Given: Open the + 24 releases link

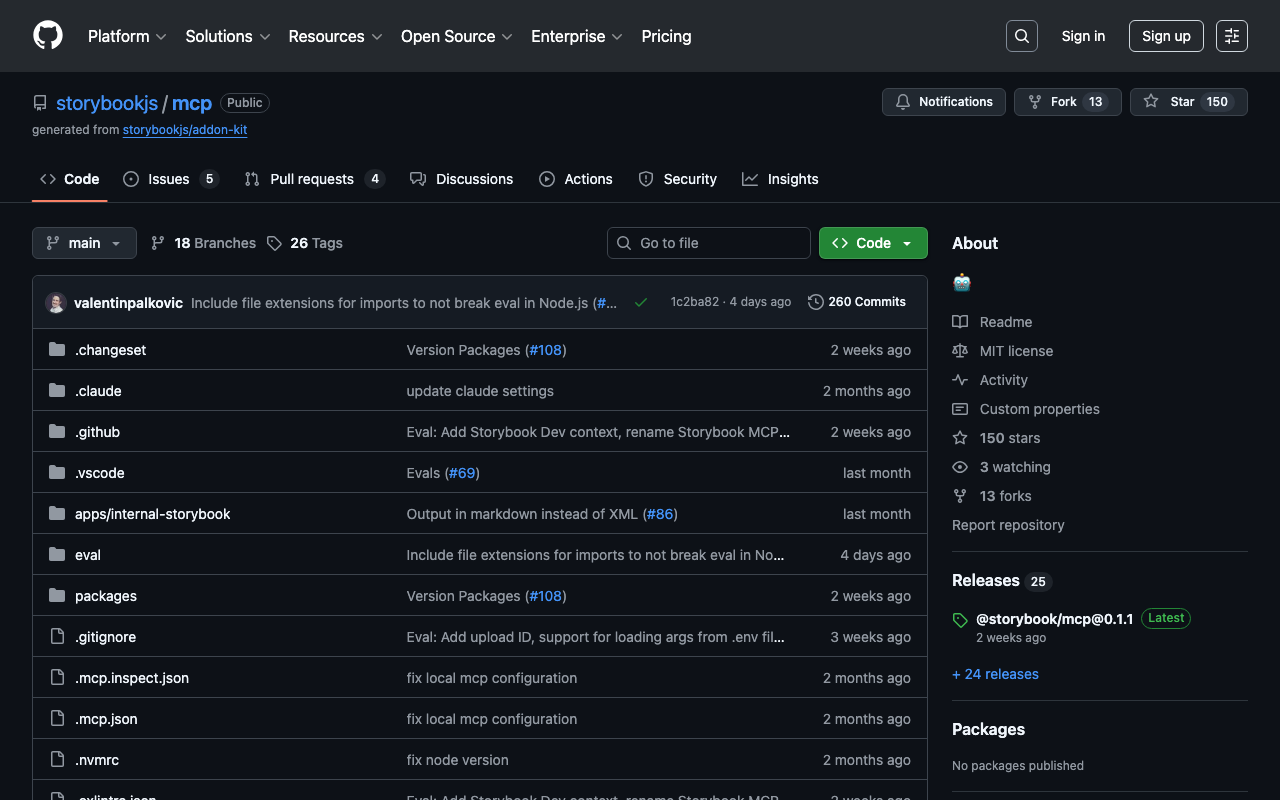Looking at the screenshot, I should pyautogui.click(x=995, y=674).
